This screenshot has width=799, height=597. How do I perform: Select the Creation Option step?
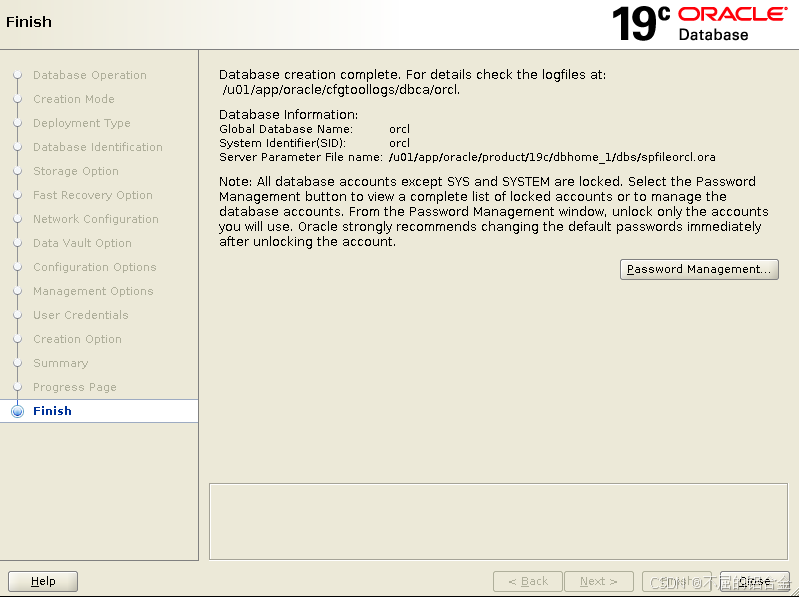coord(77,339)
